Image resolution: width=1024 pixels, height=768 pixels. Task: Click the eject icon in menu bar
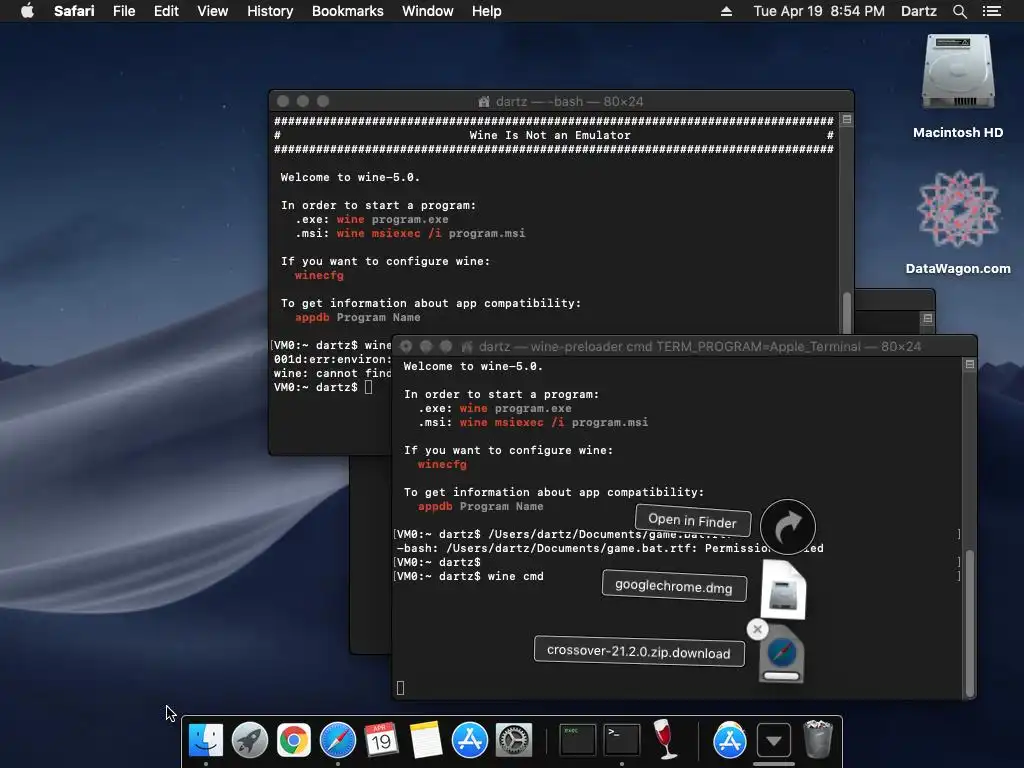726,11
